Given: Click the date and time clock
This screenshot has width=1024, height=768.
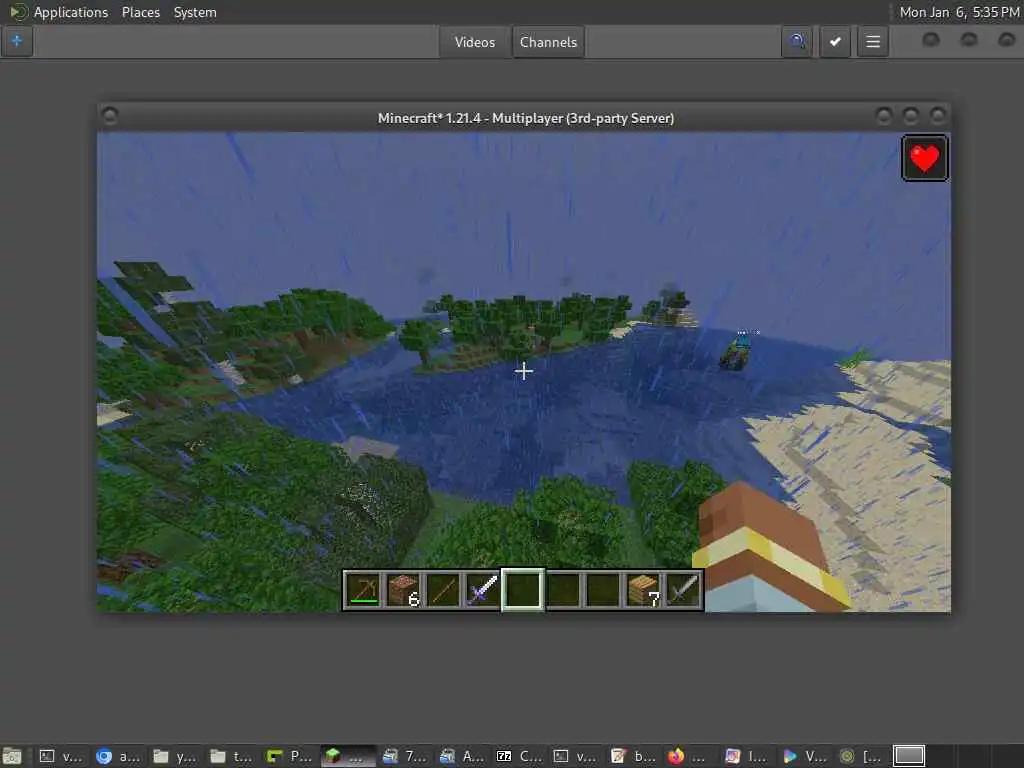Looking at the screenshot, I should pos(959,12).
